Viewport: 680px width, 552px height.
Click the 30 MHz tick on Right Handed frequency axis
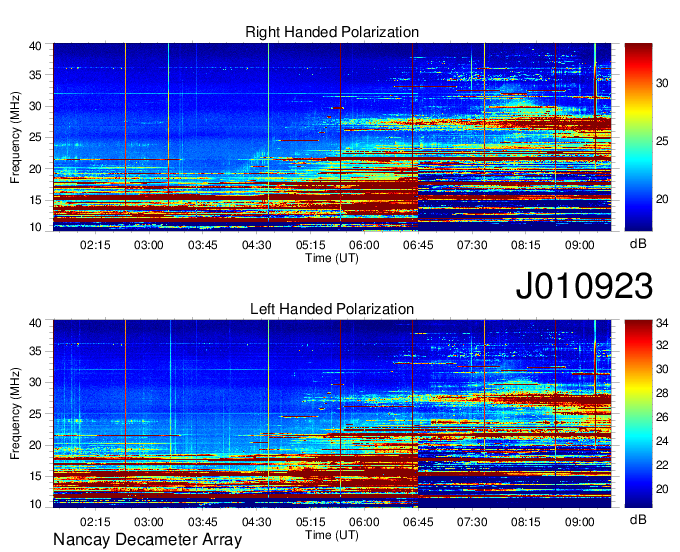coord(35,106)
